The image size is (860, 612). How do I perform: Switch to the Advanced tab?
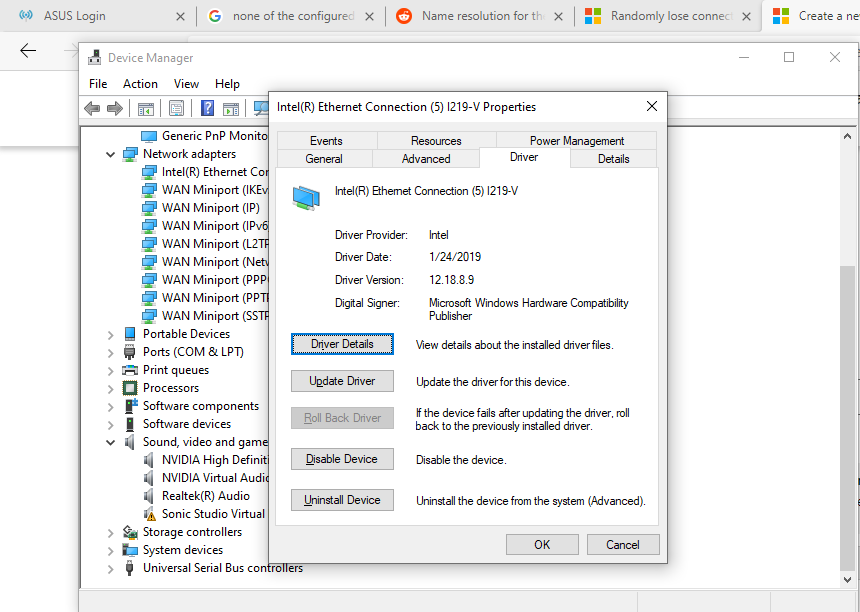pyautogui.click(x=426, y=159)
